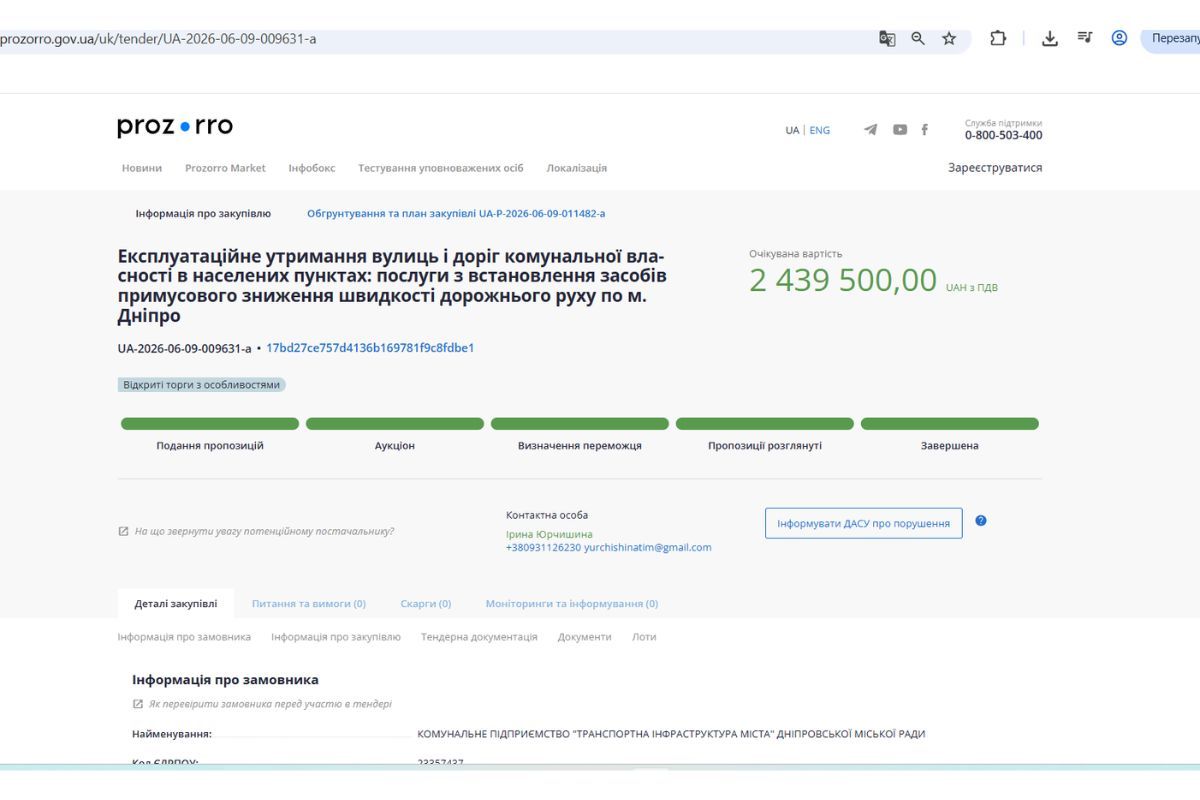Screen dimensions: 1200x800
Task: Jump to Інформація про замовника section link
Action: [x=184, y=637]
